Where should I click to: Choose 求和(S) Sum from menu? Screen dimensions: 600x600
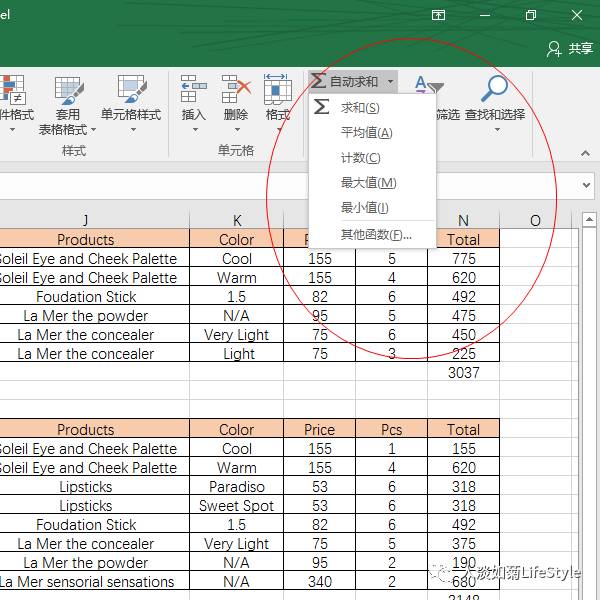tap(372, 108)
